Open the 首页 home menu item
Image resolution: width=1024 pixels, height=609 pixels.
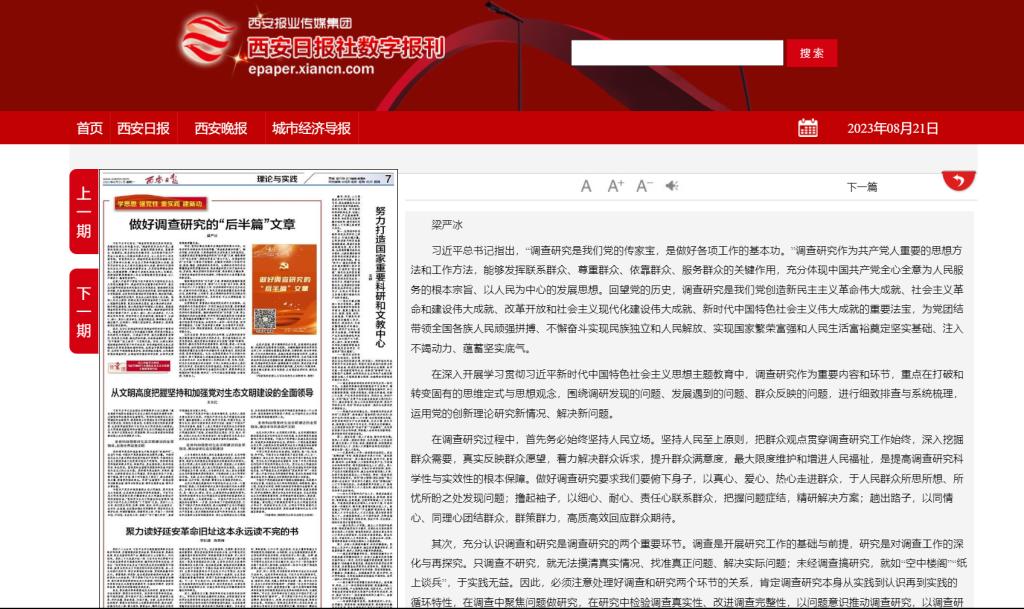(90, 128)
